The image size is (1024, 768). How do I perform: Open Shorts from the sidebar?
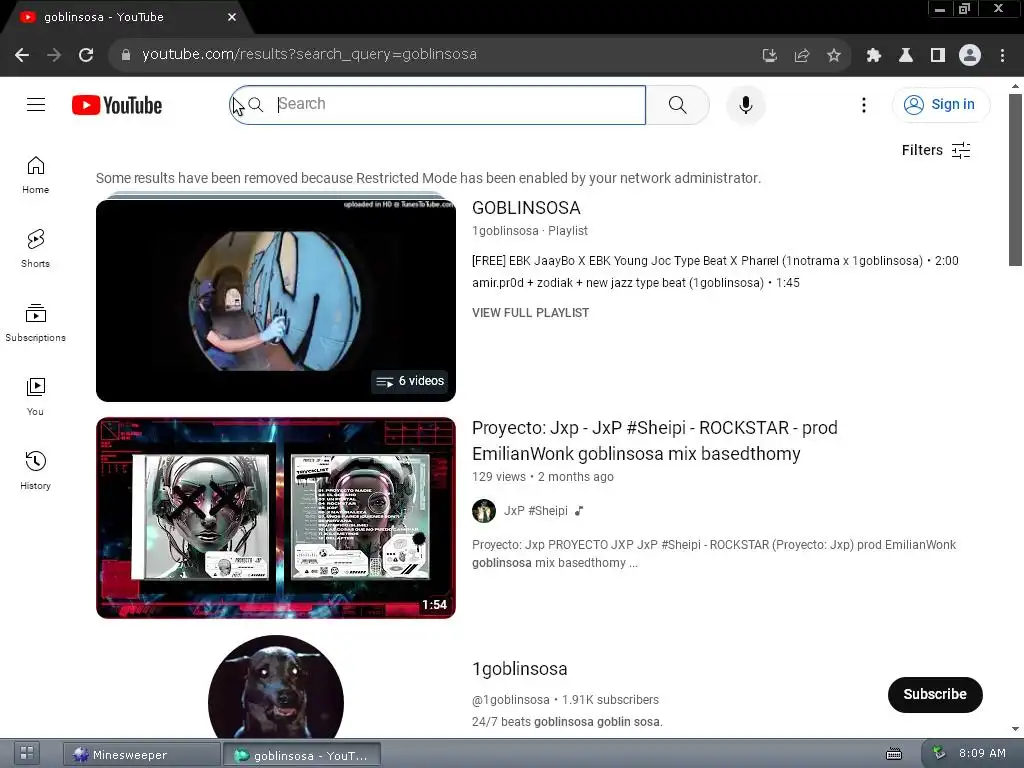point(35,249)
